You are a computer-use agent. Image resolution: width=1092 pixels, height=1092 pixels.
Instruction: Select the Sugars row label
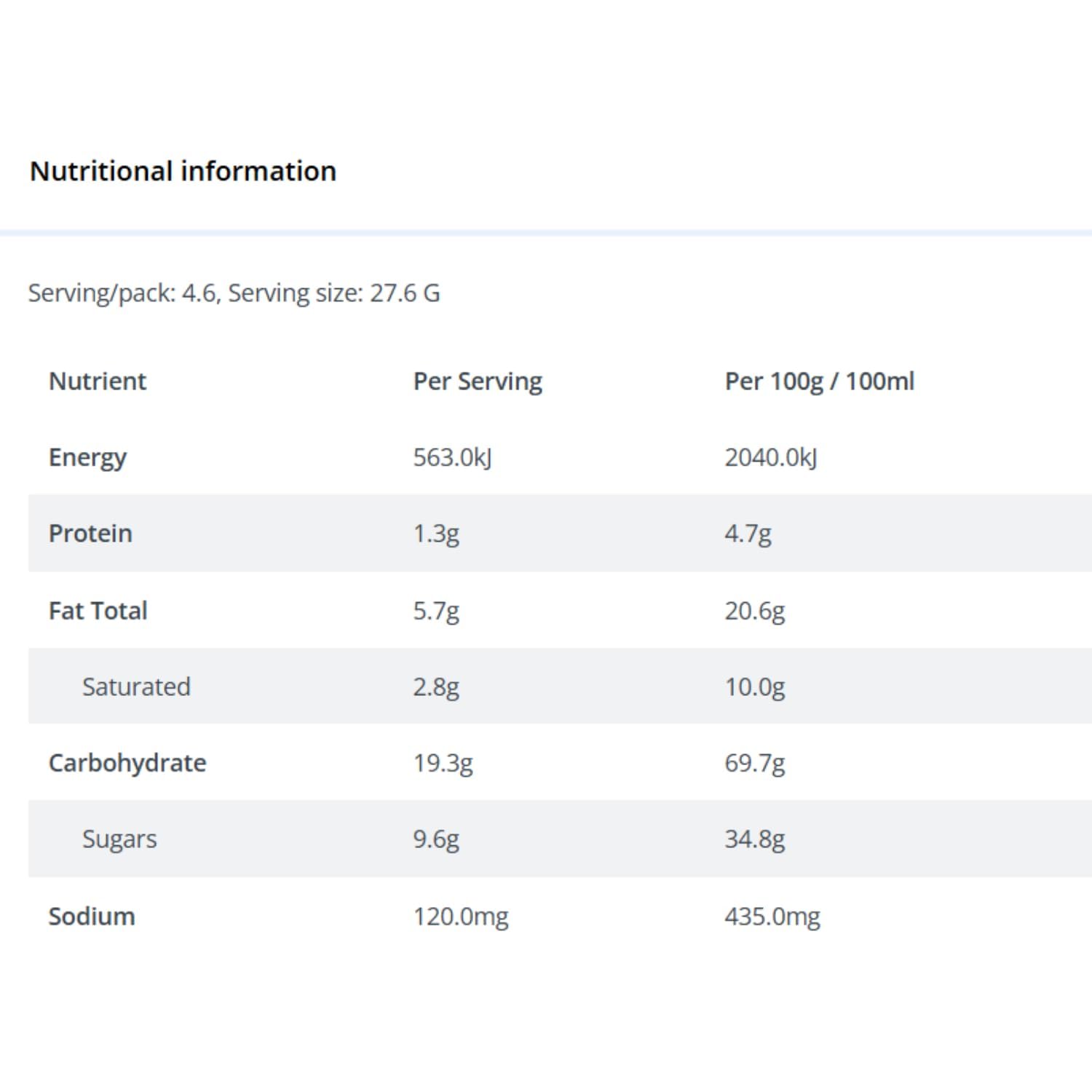pos(119,839)
